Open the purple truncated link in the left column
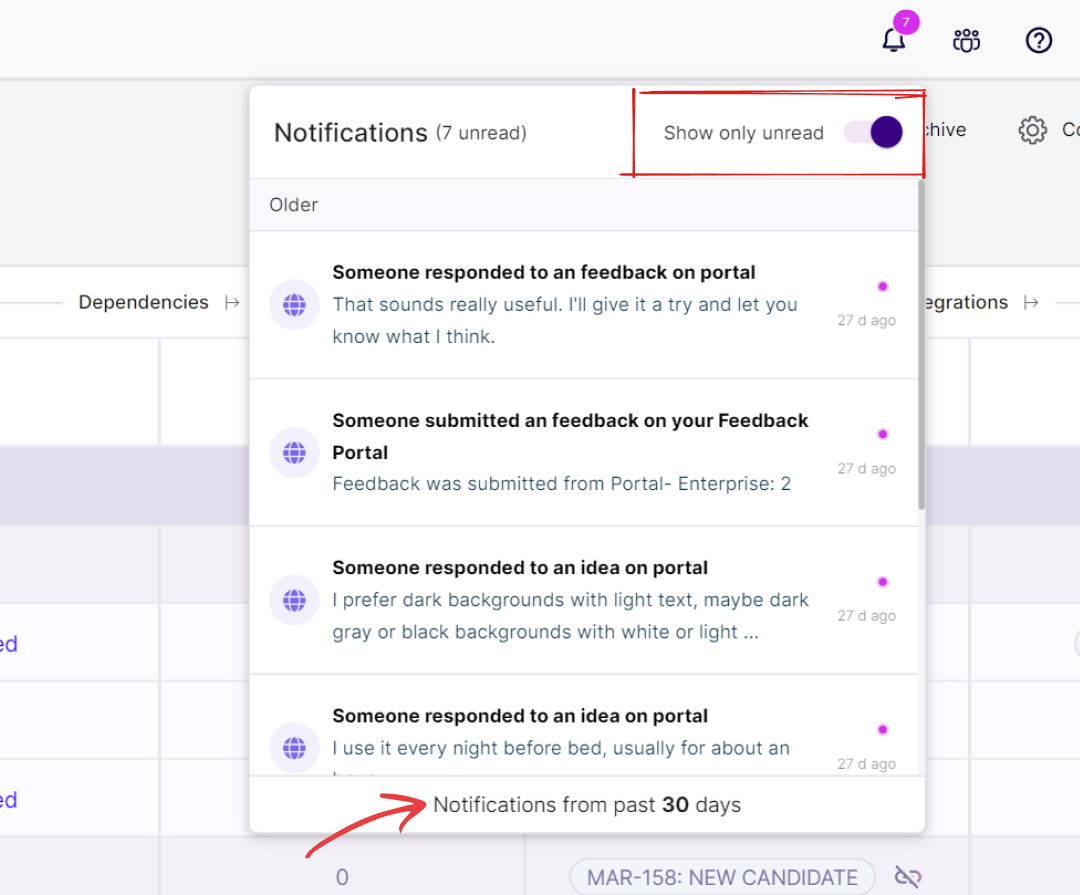Viewport: 1080px width, 895px height. point(8,643)
